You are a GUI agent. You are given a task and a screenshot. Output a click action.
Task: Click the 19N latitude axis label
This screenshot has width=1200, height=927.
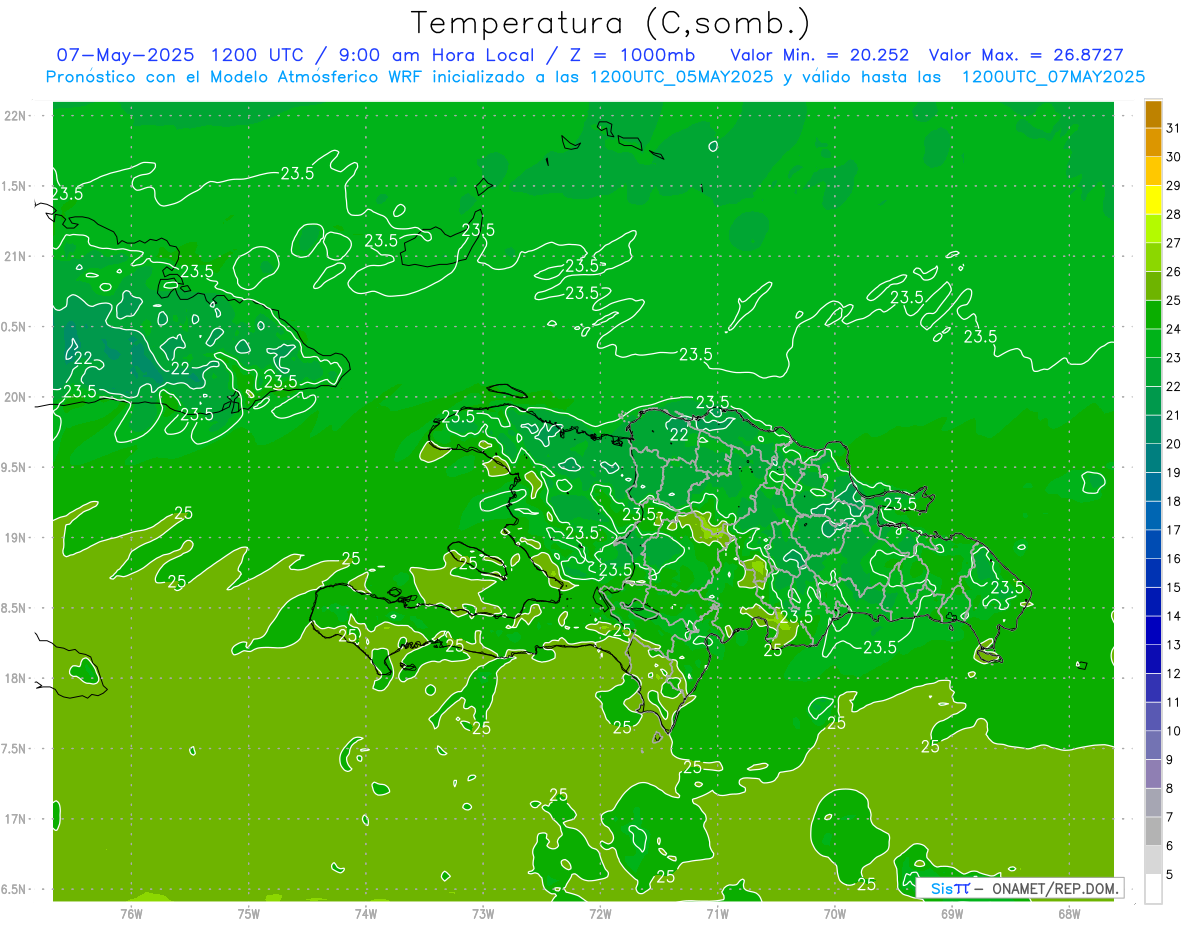click(x=16, y=538)
